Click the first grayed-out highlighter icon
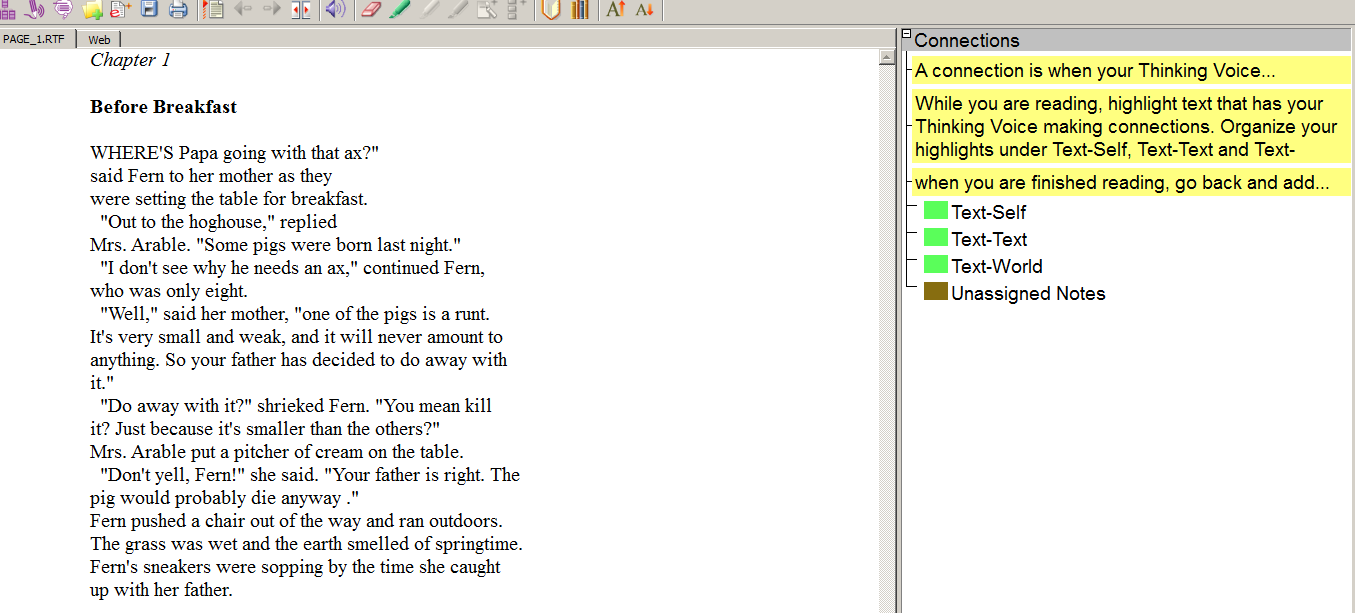Viewport: 1355px width, 613px height. tap(429, 10)
